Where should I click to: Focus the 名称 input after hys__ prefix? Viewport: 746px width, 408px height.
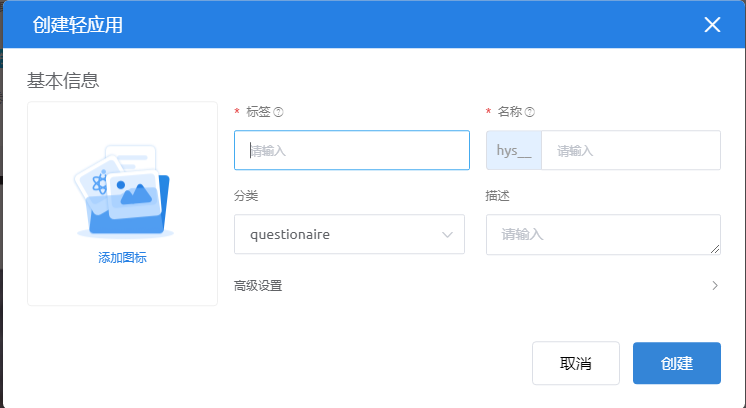(x=630, y=150)
